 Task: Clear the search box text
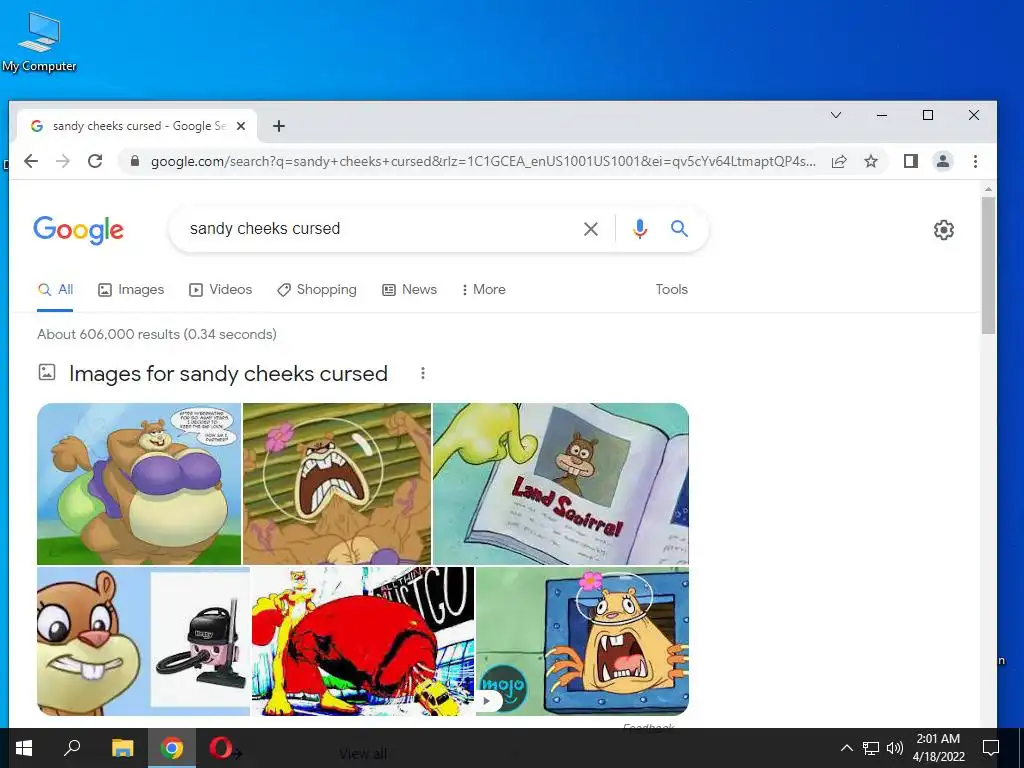[591, 229]
